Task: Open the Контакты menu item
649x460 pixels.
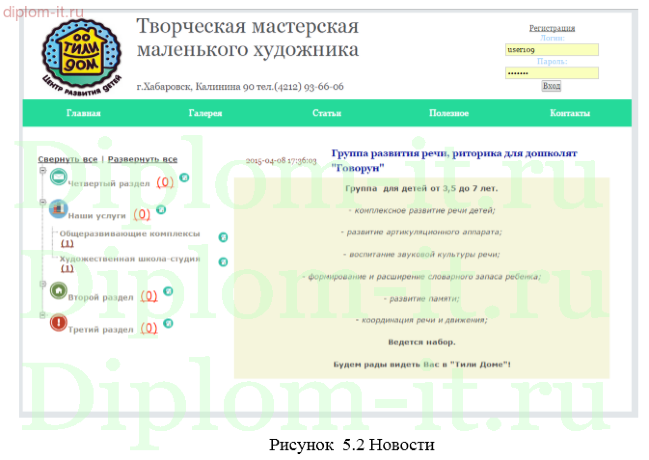Action: point(570,113)
